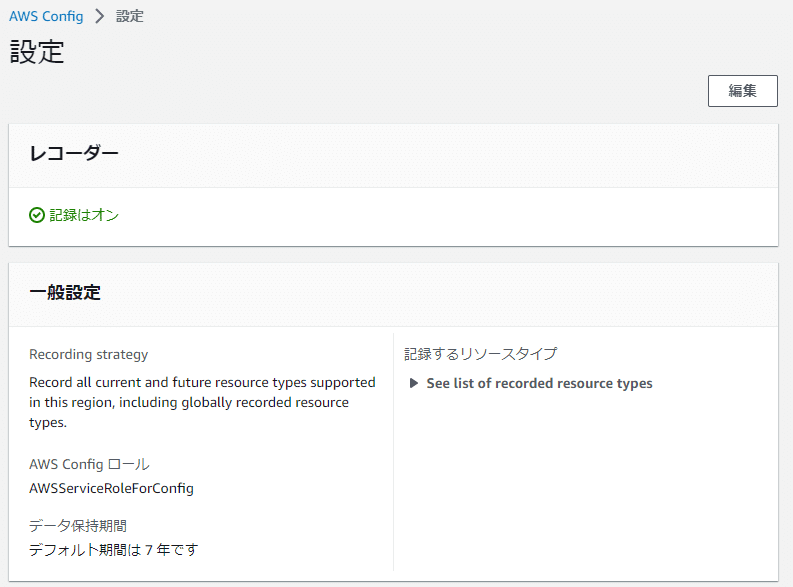Click the breadcrumb chevron separator icon
793x587 pixels.
(x=100, y=16)
